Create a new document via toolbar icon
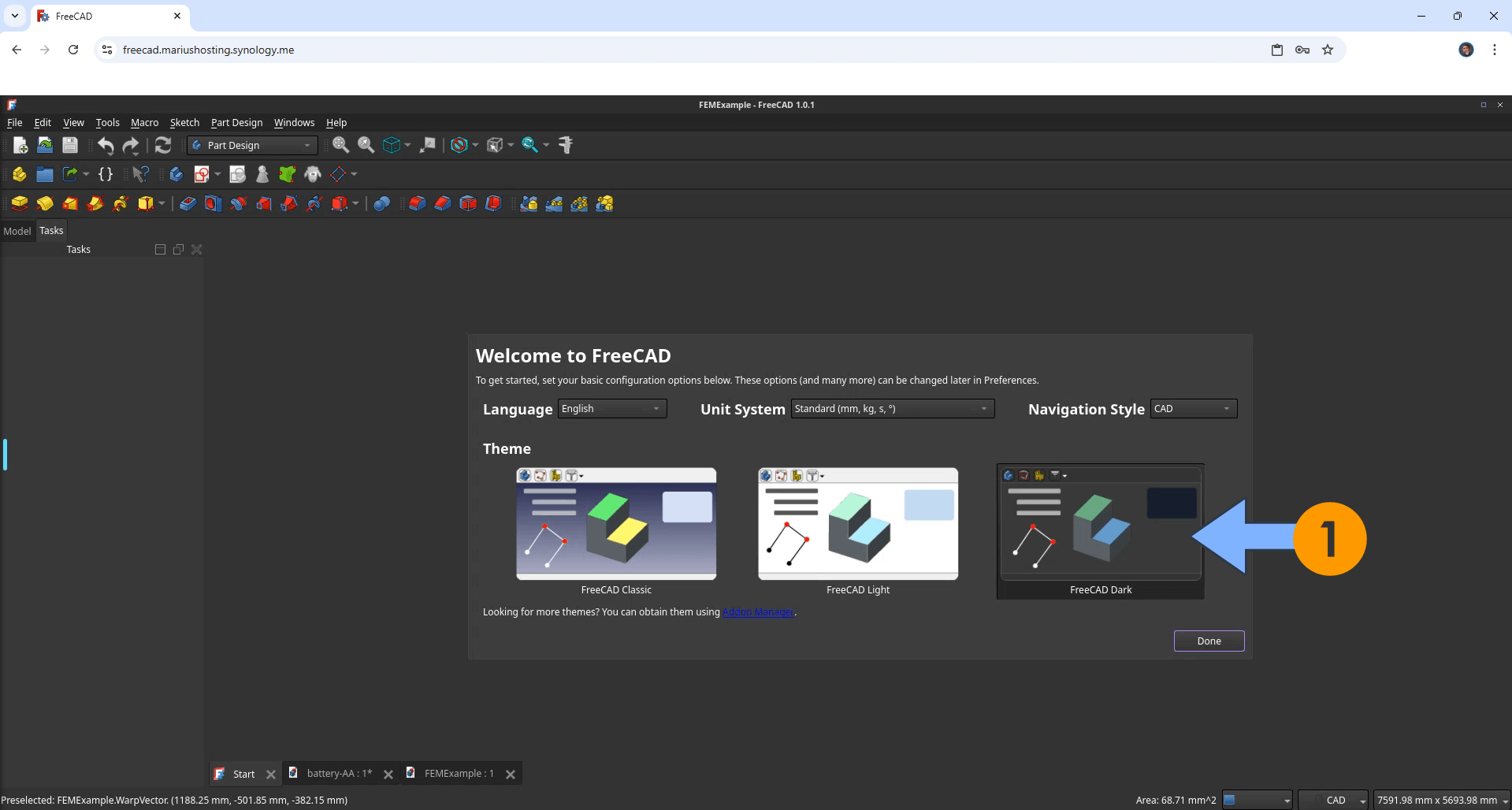 pyautogui.click(x=20, y=145)
